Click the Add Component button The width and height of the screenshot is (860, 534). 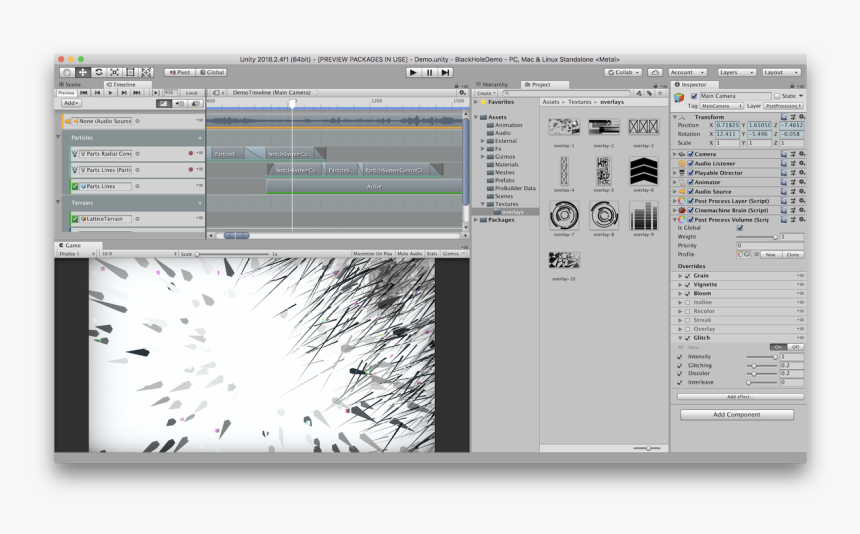(737, 414)
